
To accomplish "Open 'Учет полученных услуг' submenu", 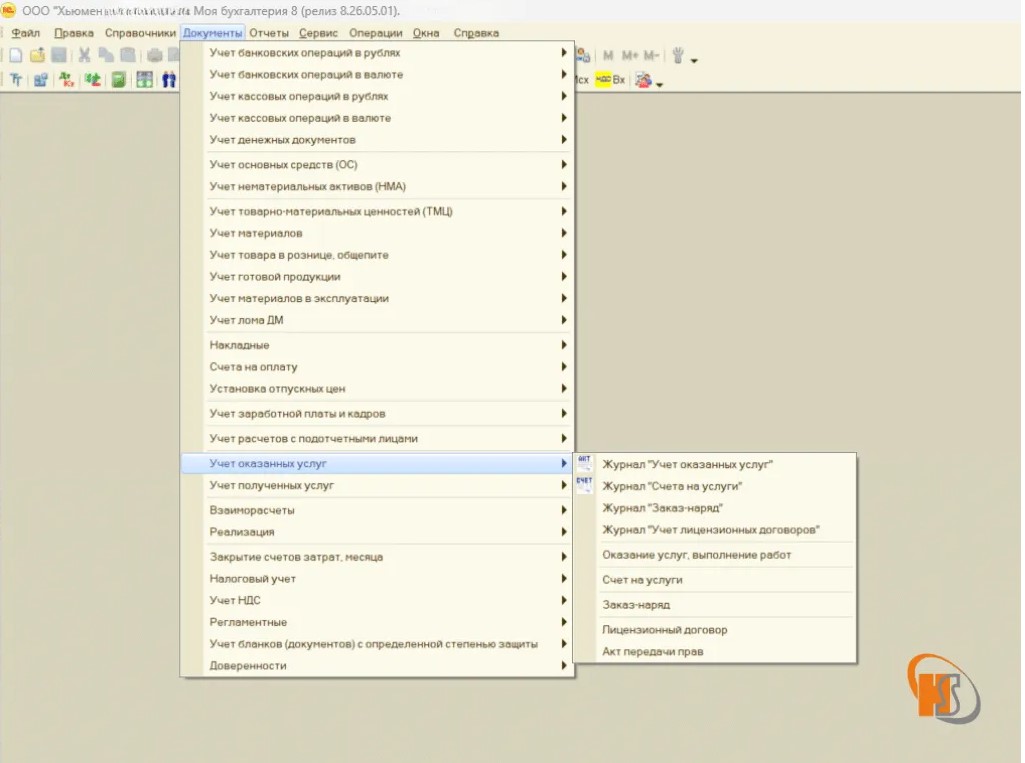I will pos(377,485).
